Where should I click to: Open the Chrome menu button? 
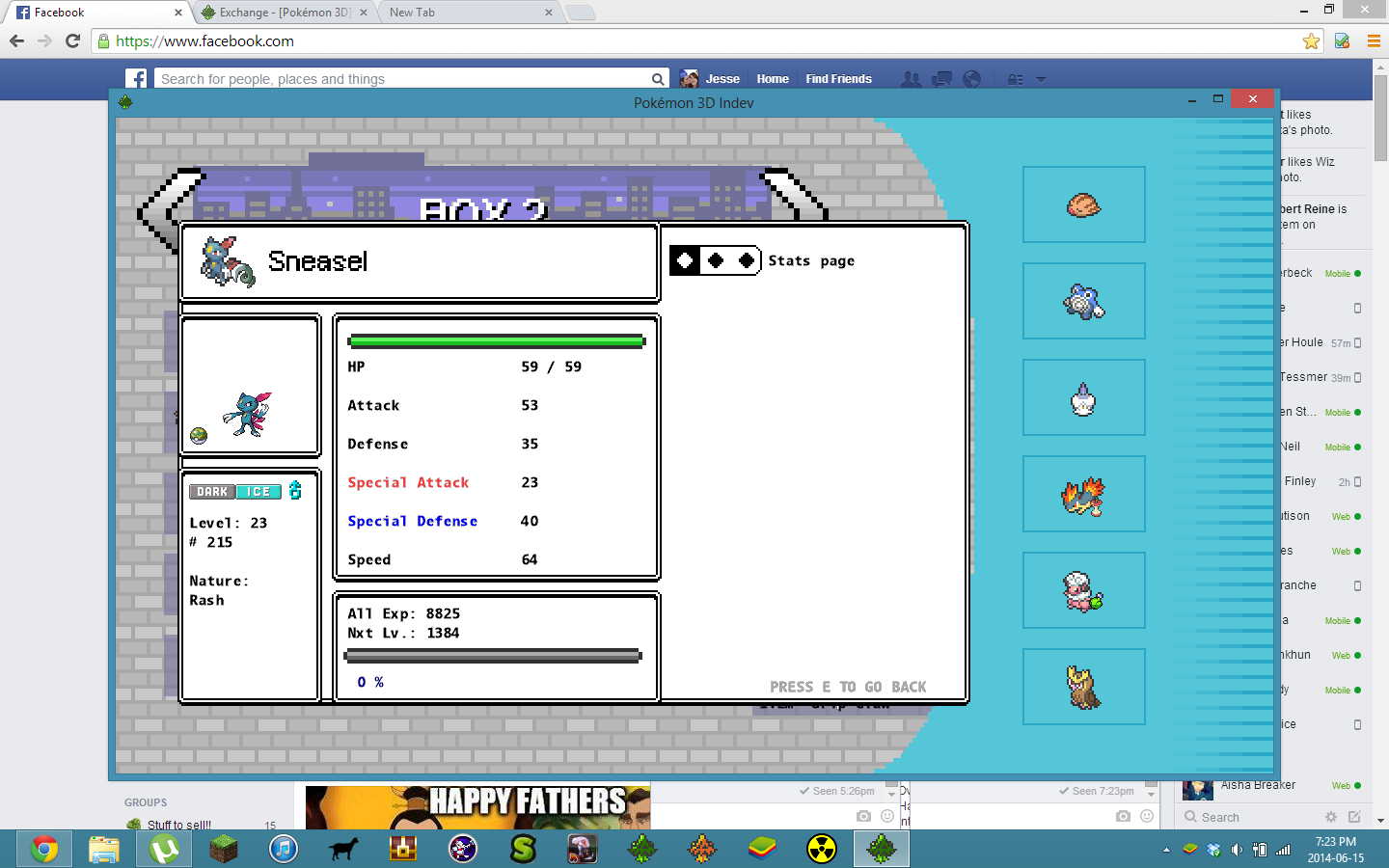coord(1374,41)
